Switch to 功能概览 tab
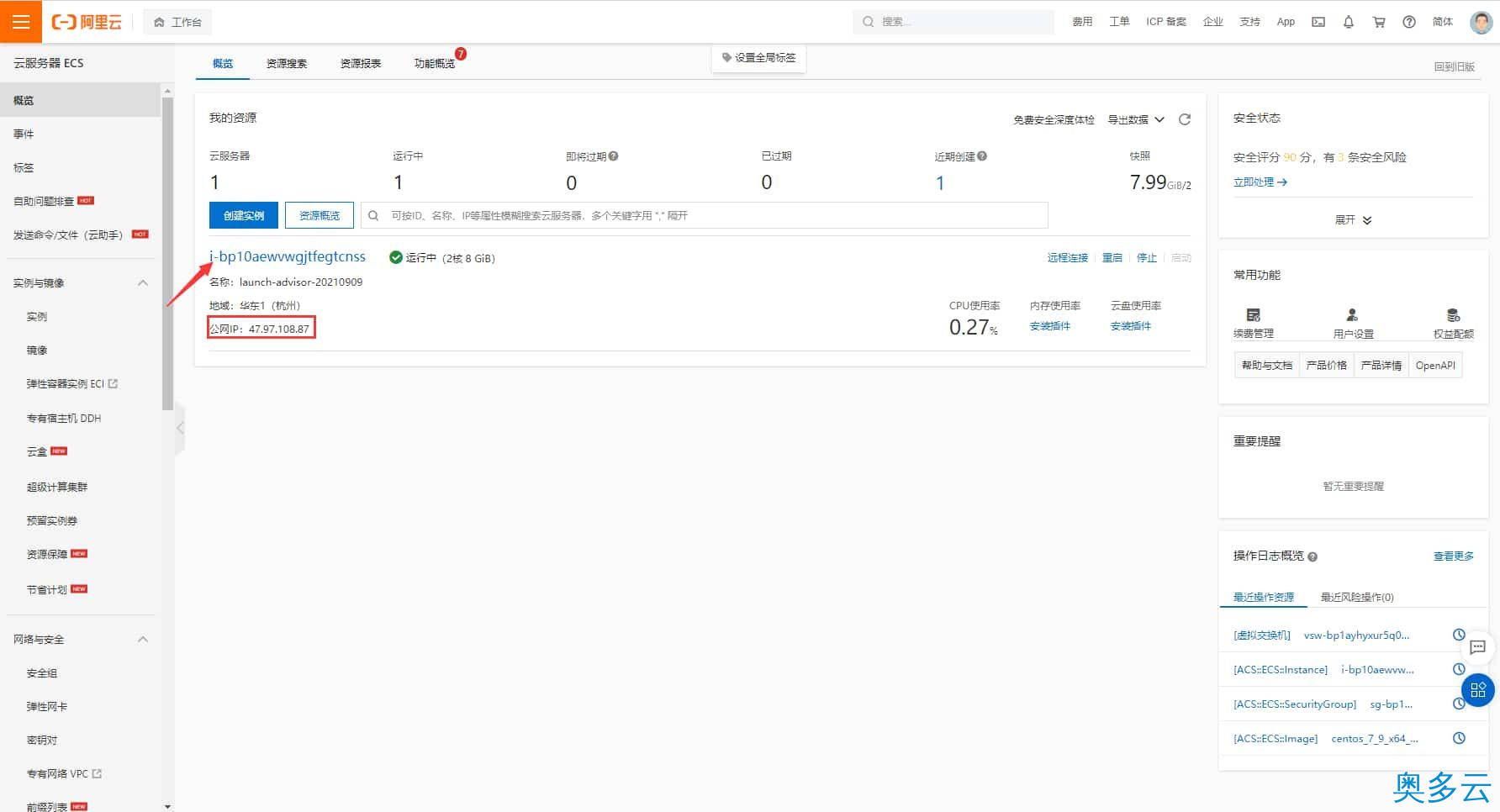The height and width of the screenshot is (812, 1500). 435,63
